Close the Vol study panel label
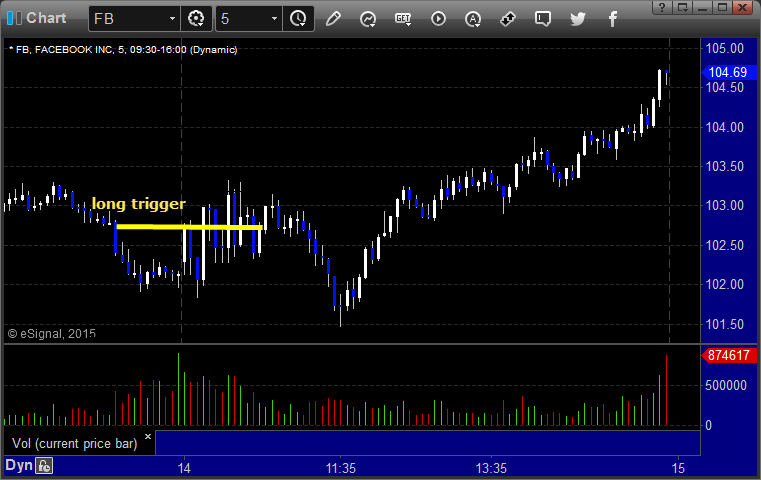761x480 pixels. pyautogui.click(x=148, y=436)
